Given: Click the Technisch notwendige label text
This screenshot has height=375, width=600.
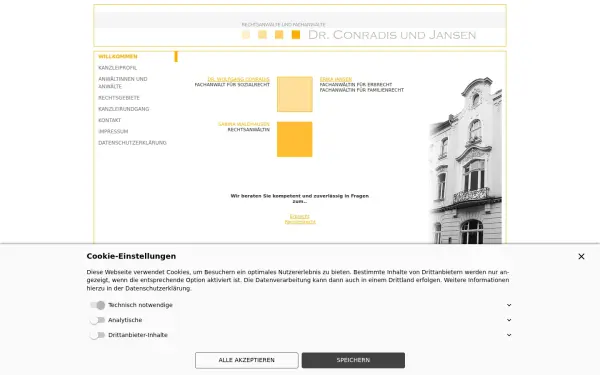Looking at the screenshot, I should 140,305.
